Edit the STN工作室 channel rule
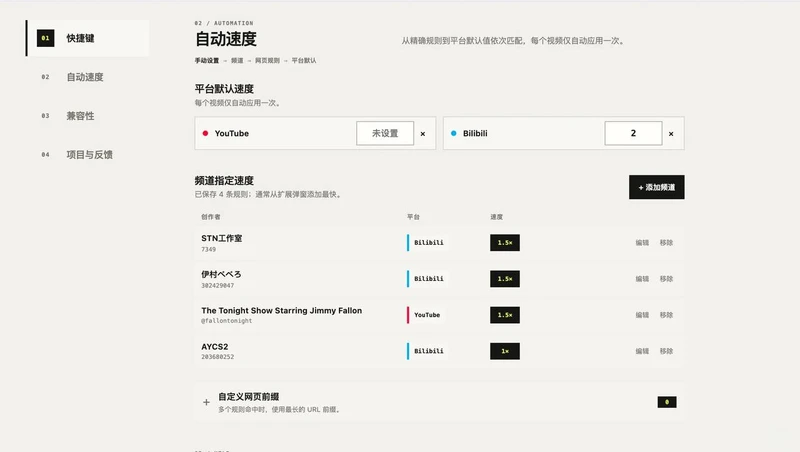This screenshot has height=452, width=800. click(x=642, y=243)
